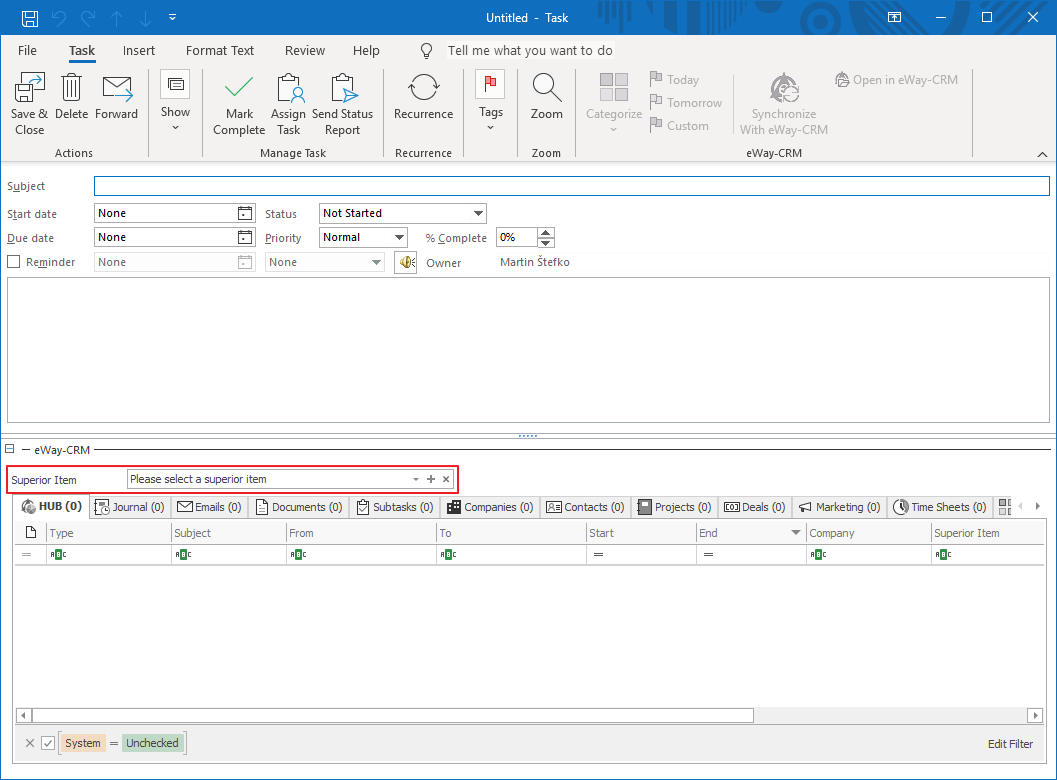Click Synchronize With eWay-CRM
The image size is (1057, 780).
click(783, 100)
